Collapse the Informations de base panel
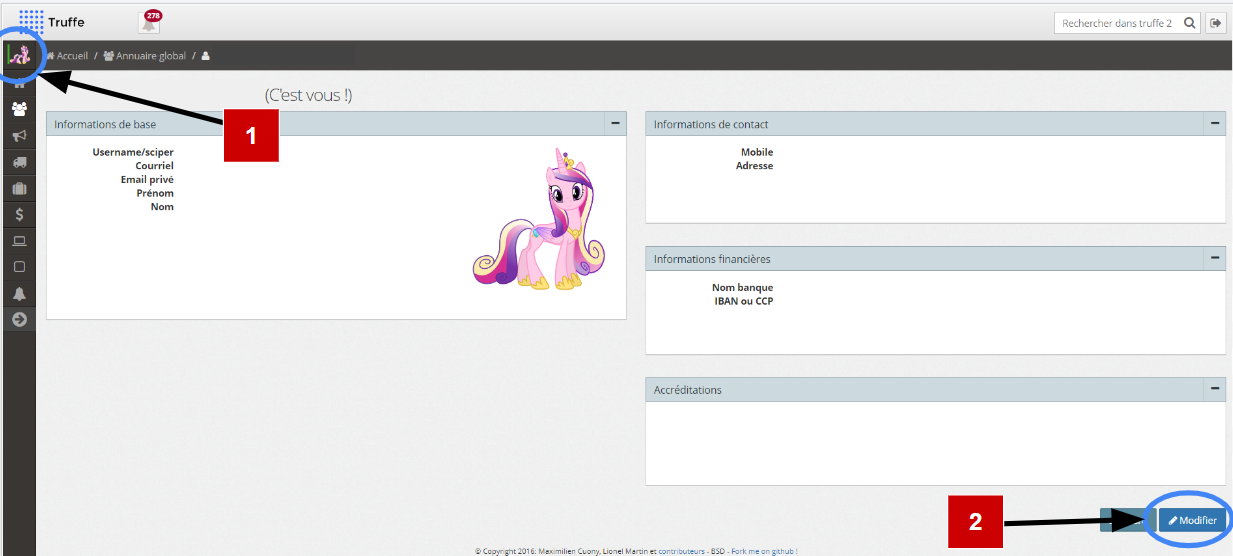Screen dimensions: 1233x556 click(x=615, y=123)
